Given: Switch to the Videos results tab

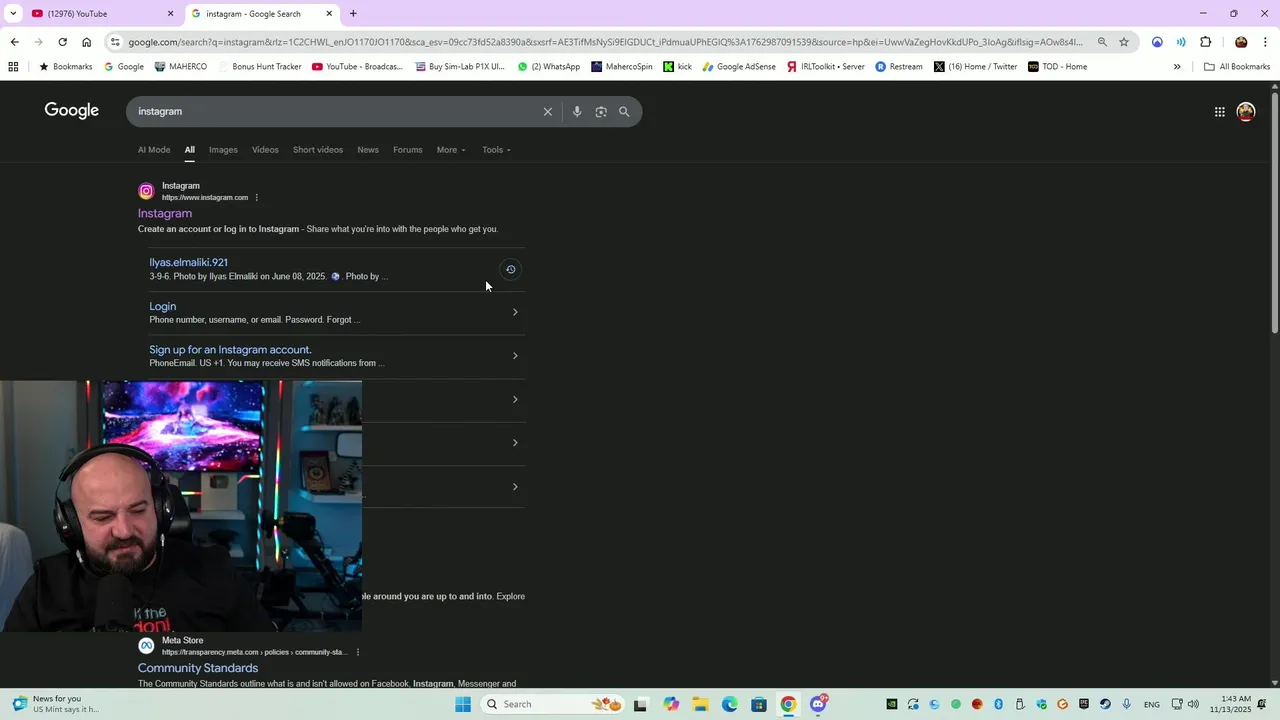Looking at the screenshot, I should [265, 150].
